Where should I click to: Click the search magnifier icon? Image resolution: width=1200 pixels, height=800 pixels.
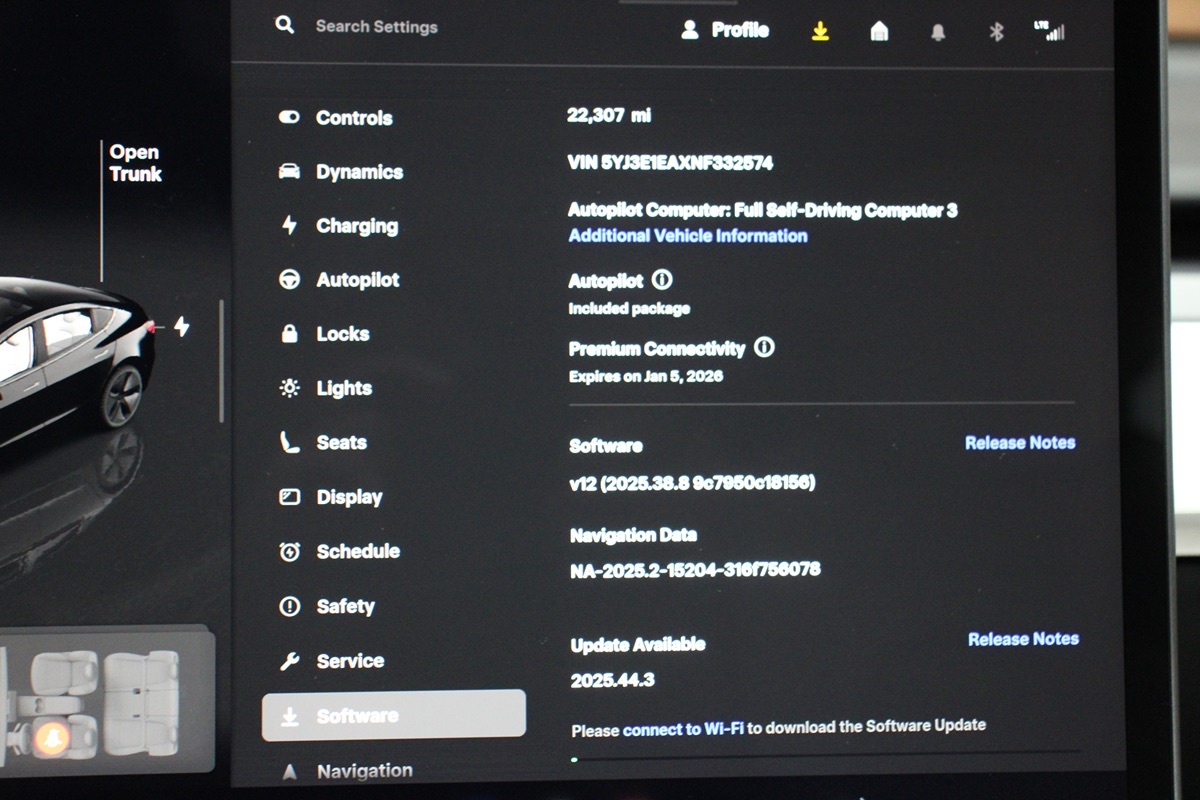[285, 26]
